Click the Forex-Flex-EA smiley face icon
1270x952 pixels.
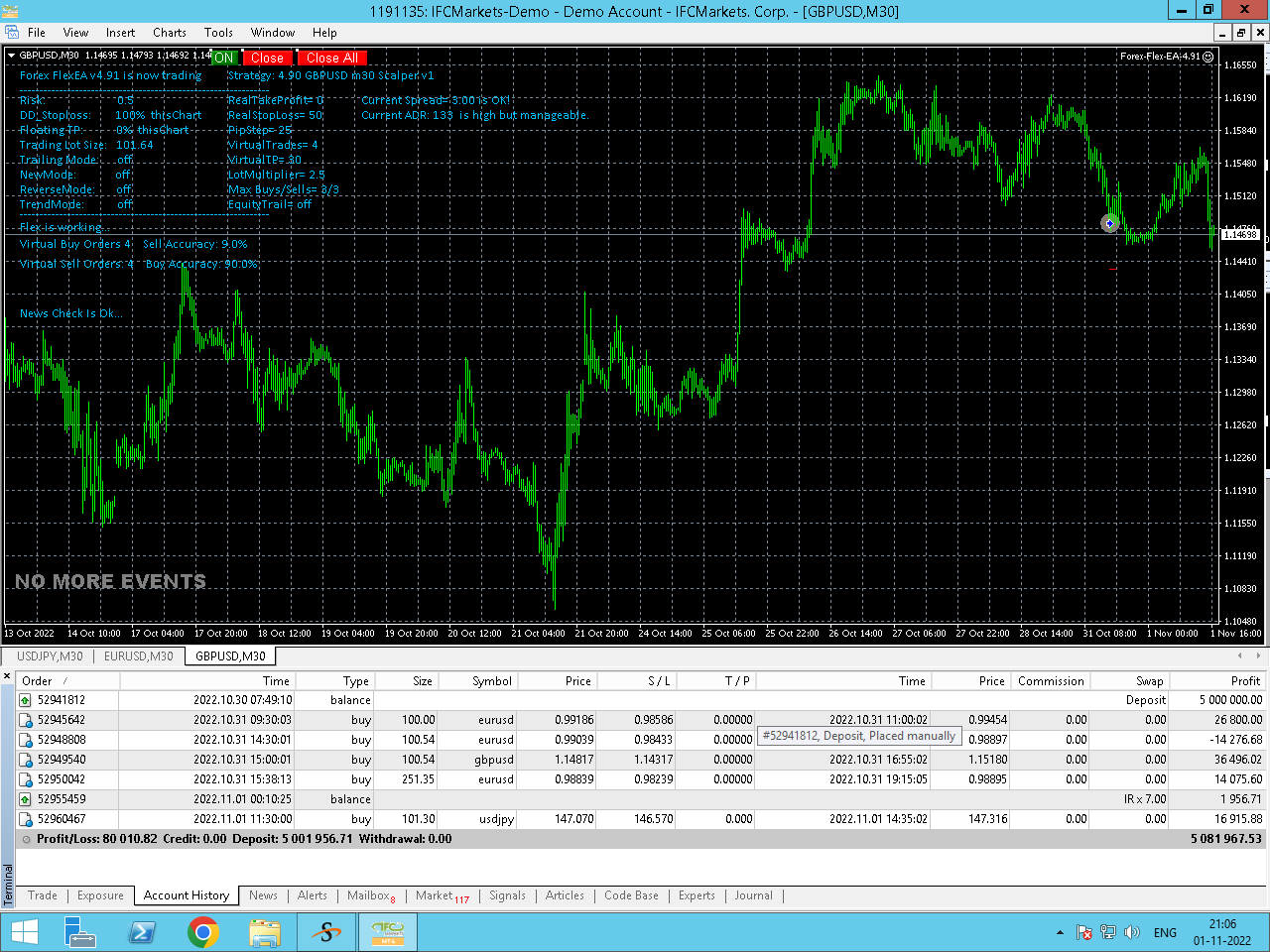pyautogui.click(x=1207, y=57)
